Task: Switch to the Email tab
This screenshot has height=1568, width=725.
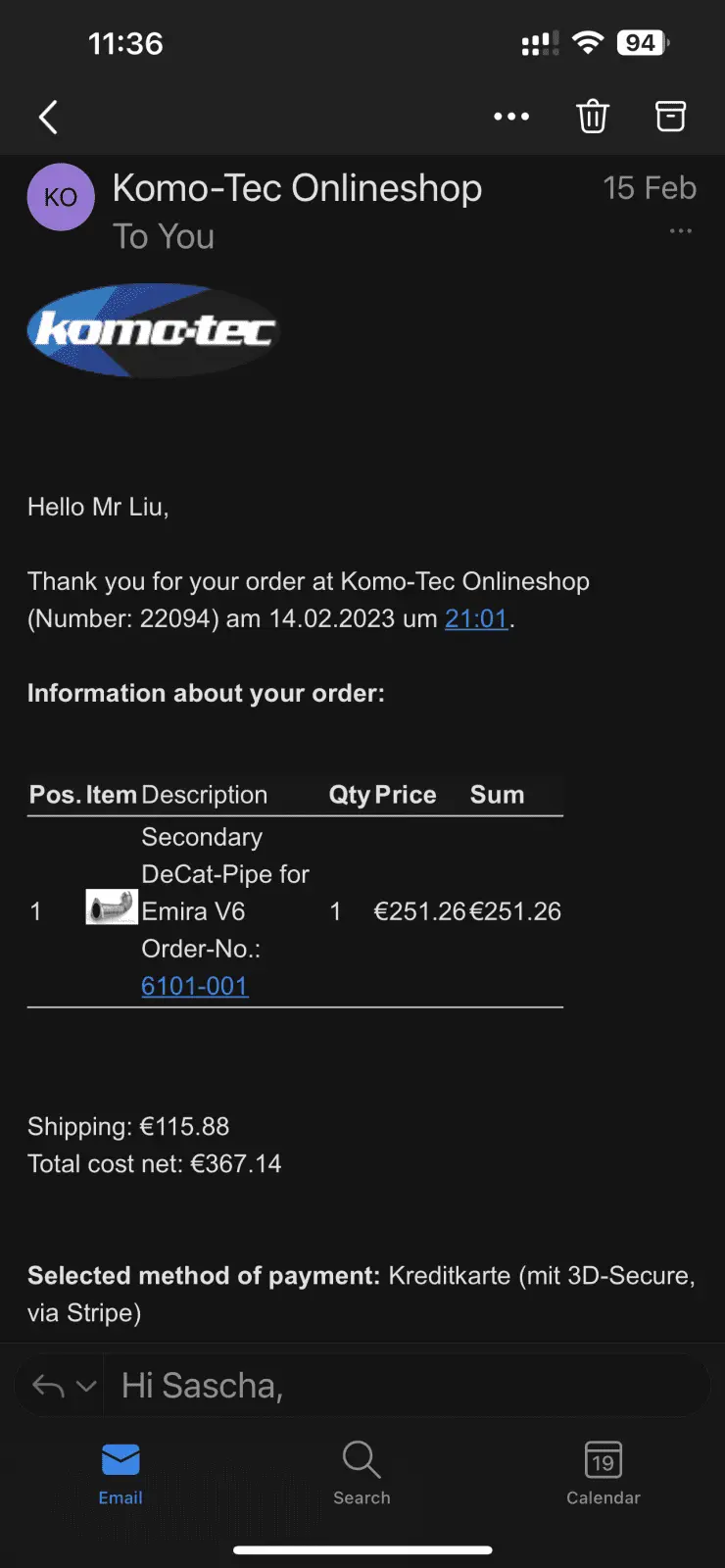Action: coord(121,1473)
